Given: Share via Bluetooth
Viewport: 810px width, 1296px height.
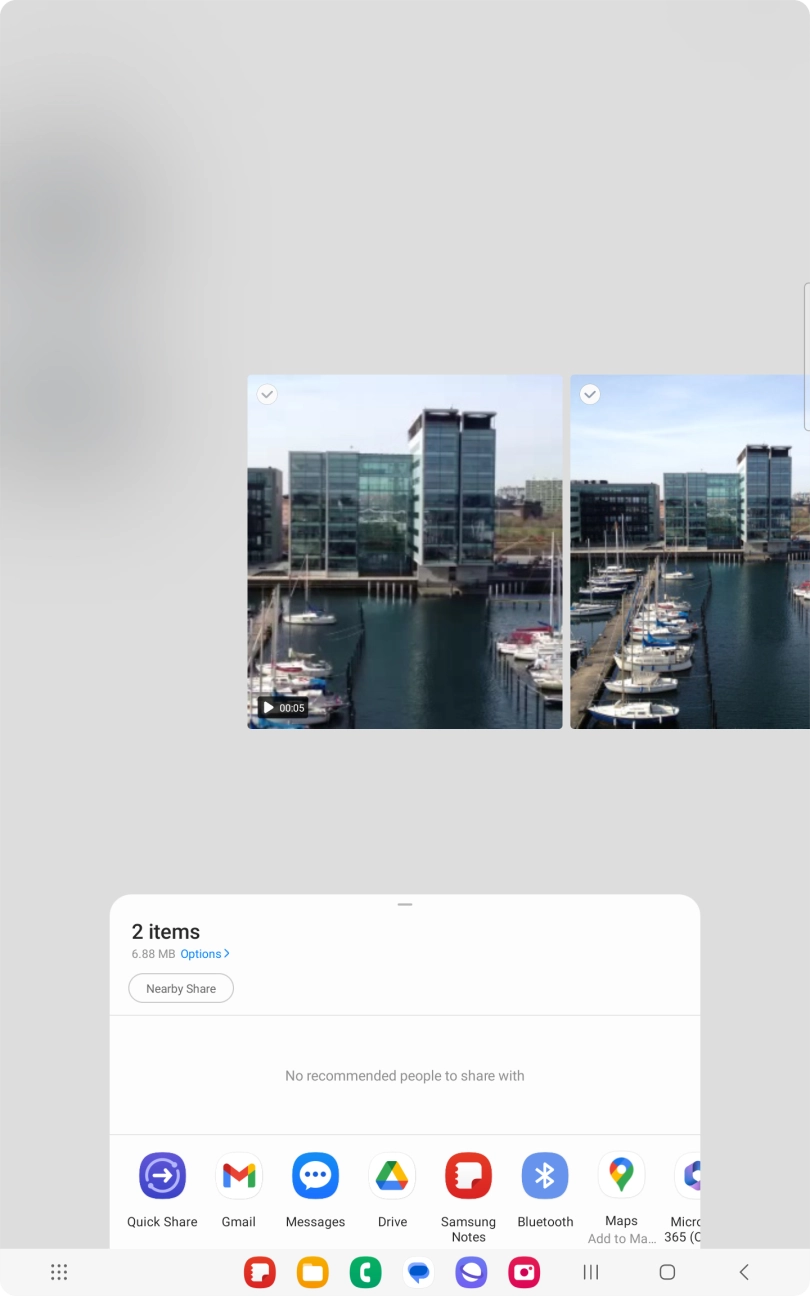Looking at the screenshot, I should pyautogui.click(x=545, y=1176).
